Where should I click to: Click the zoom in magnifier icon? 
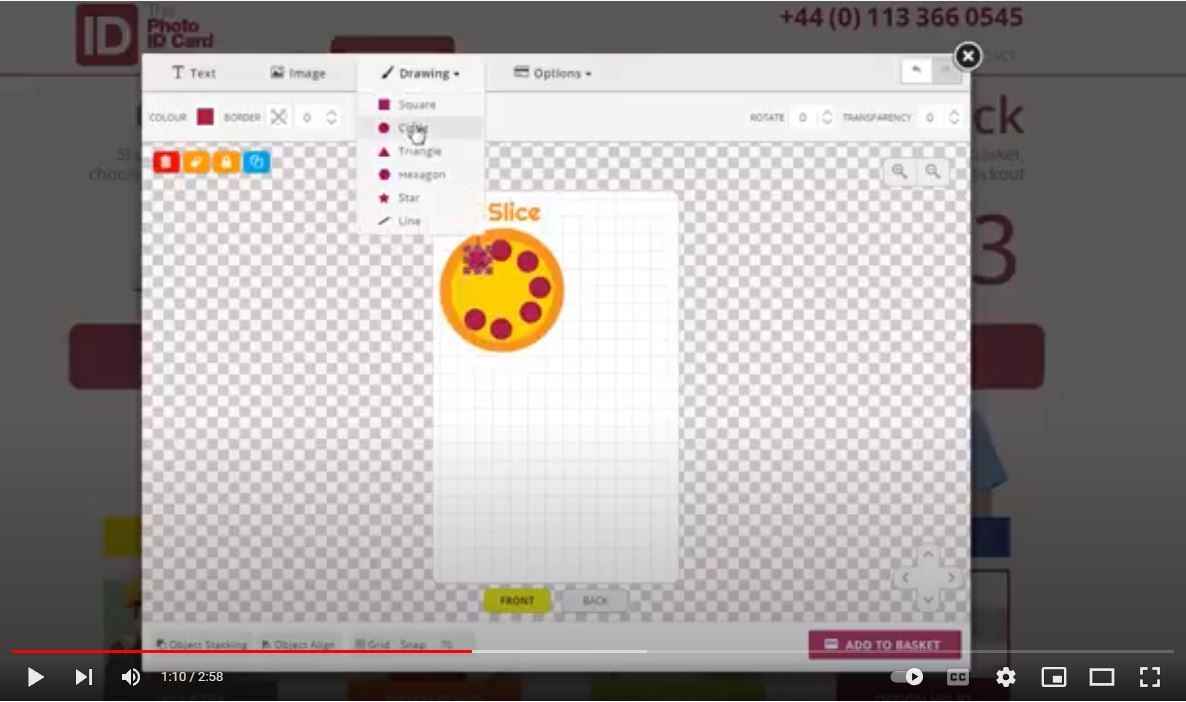tap(899, 171)
